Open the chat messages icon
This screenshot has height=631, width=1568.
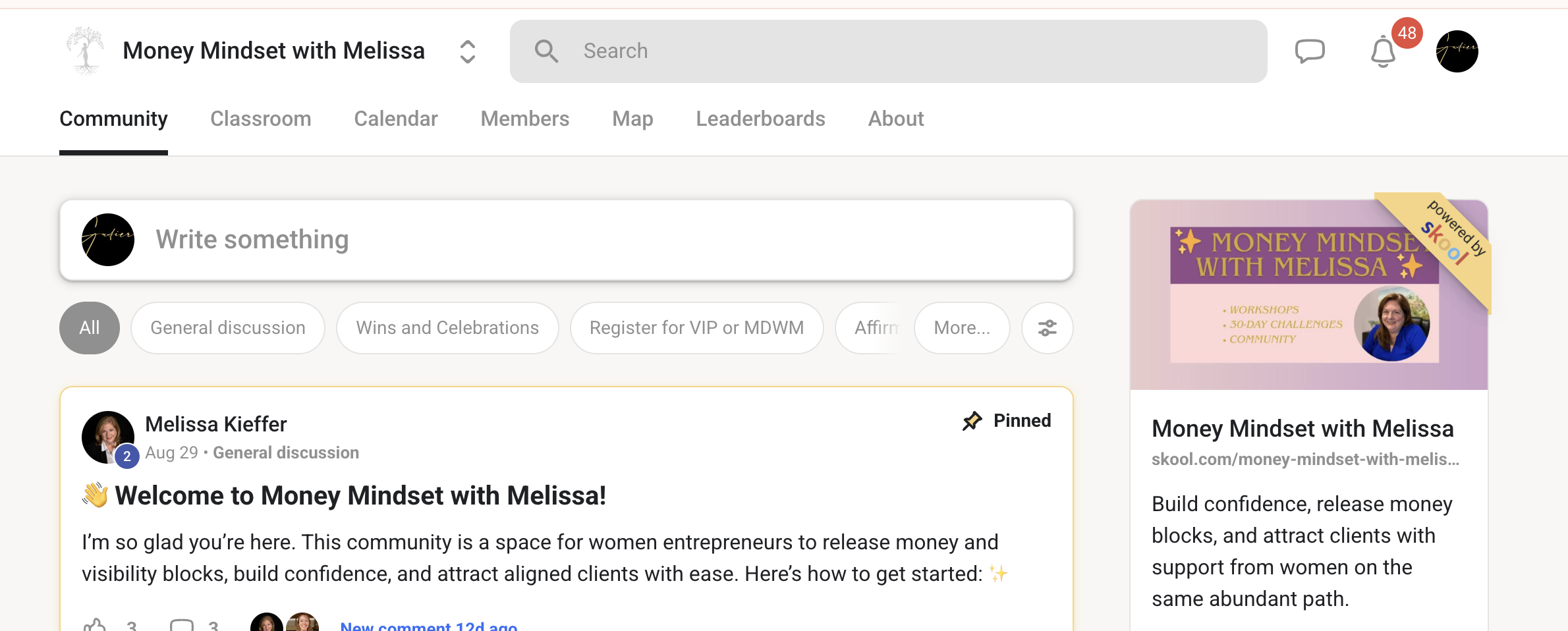(1309, 51)
